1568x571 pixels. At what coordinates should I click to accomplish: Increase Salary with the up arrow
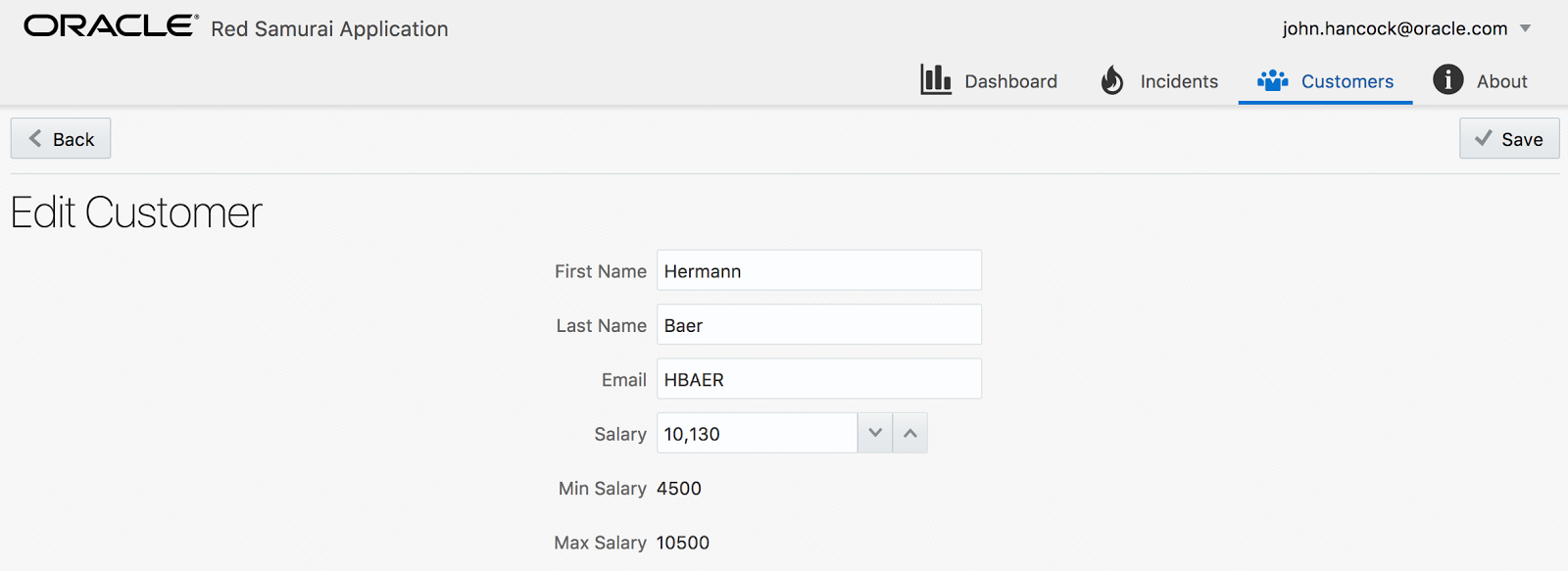click(x=910, y=433)
